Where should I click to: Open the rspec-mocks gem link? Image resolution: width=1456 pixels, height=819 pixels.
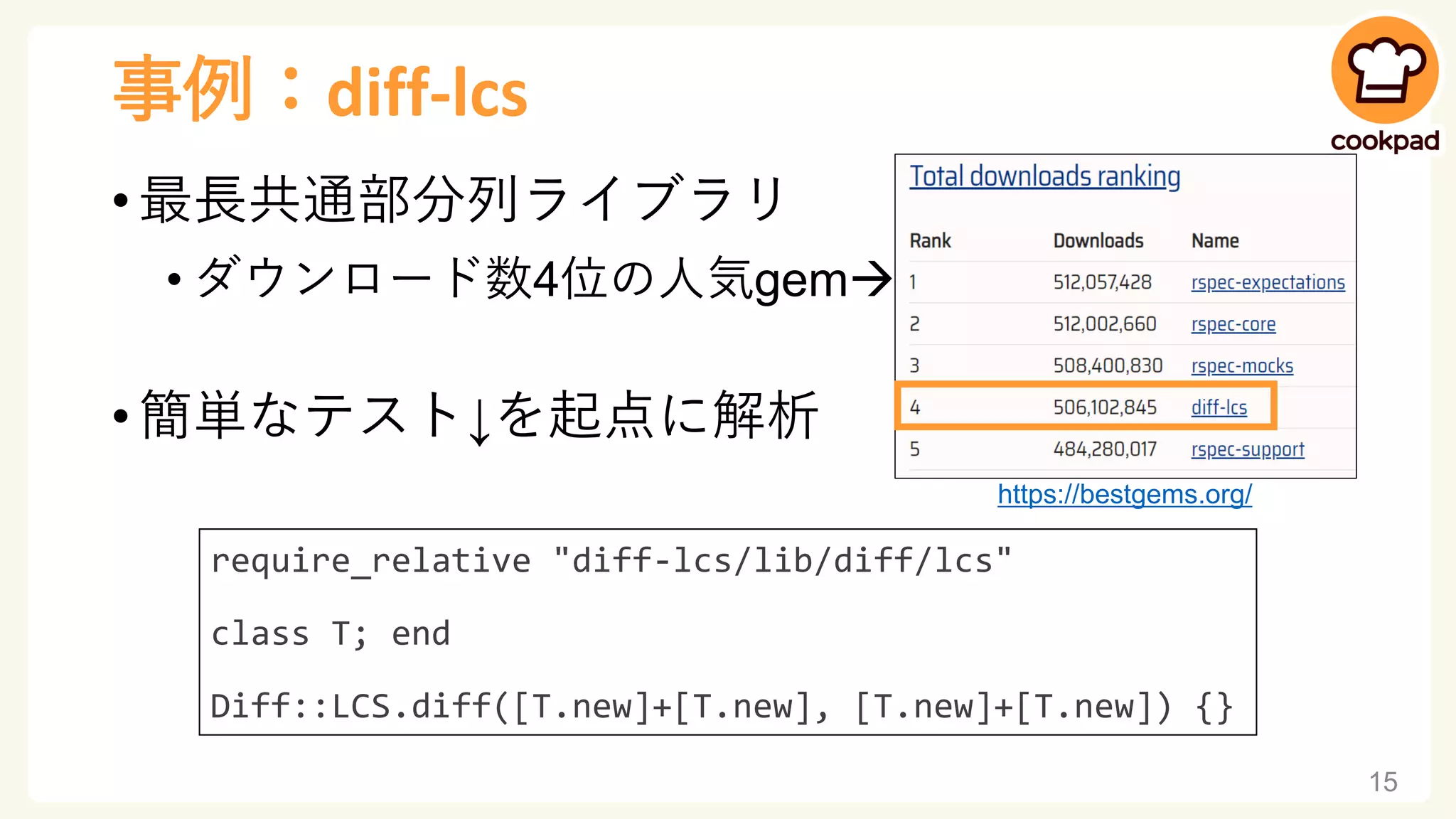[x=1241, y=365]
